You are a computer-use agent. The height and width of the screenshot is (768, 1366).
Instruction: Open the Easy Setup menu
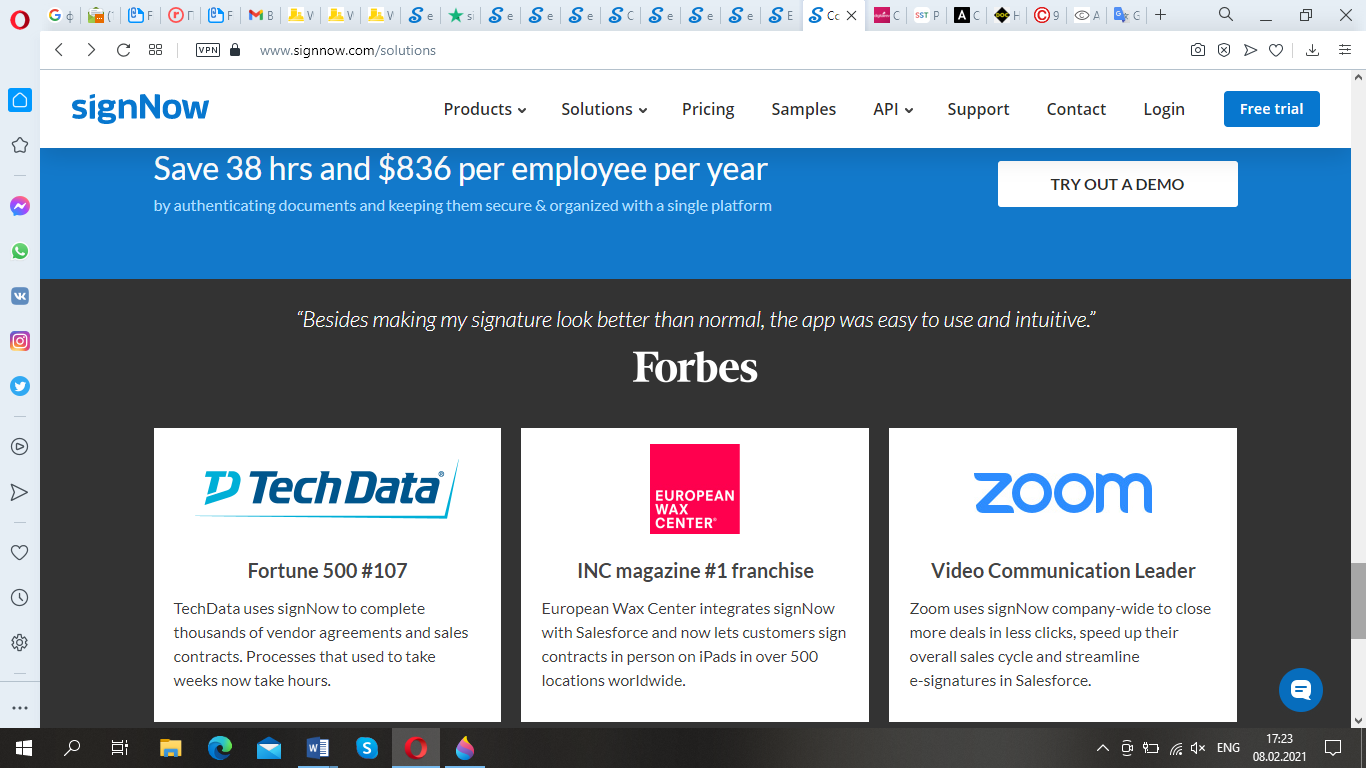point(1345,50)
